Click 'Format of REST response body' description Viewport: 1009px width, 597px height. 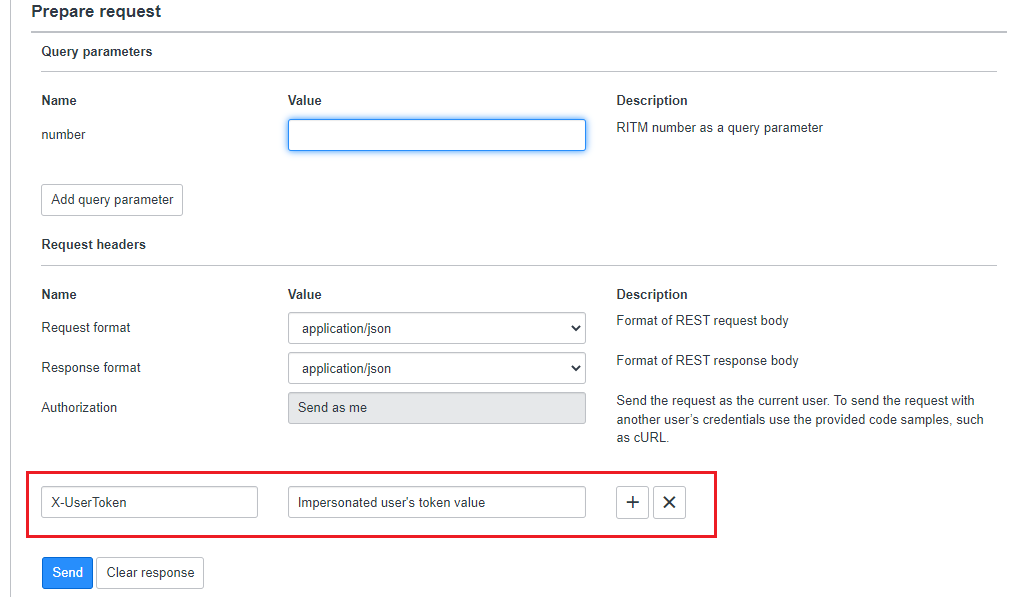(707, 360)
